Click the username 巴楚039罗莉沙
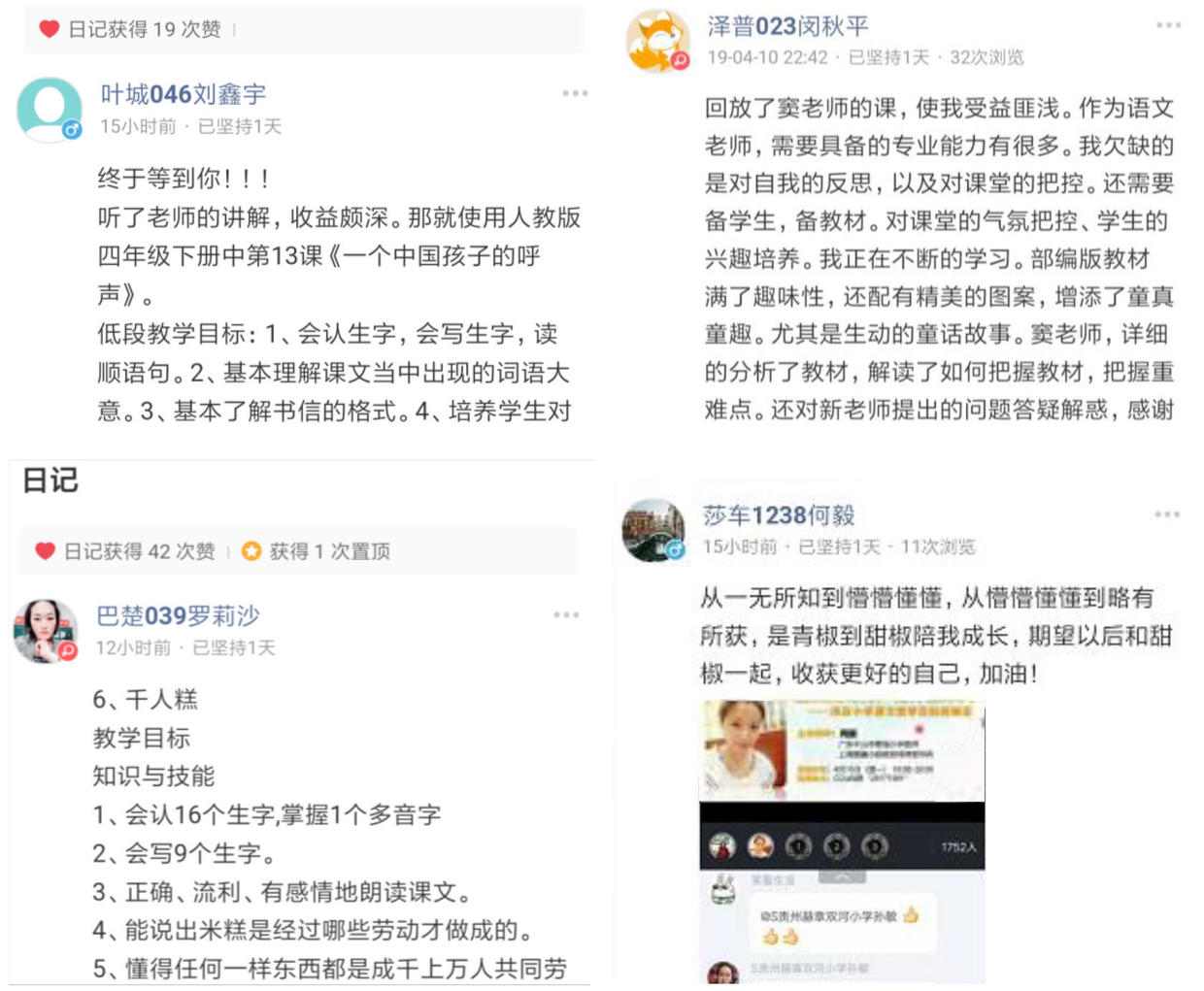This screenshot has width=1204, height=991. [x=178, y=615]
